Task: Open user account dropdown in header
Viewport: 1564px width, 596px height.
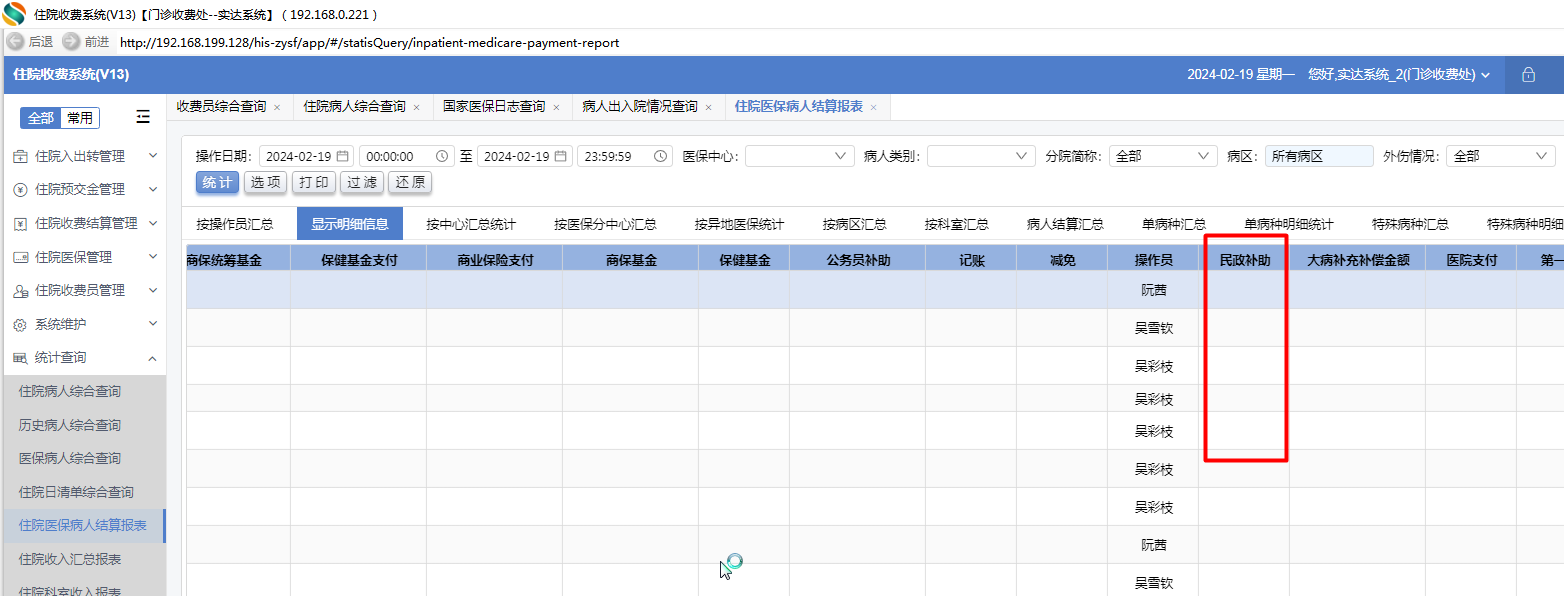Action: [x=1398, y=75]
